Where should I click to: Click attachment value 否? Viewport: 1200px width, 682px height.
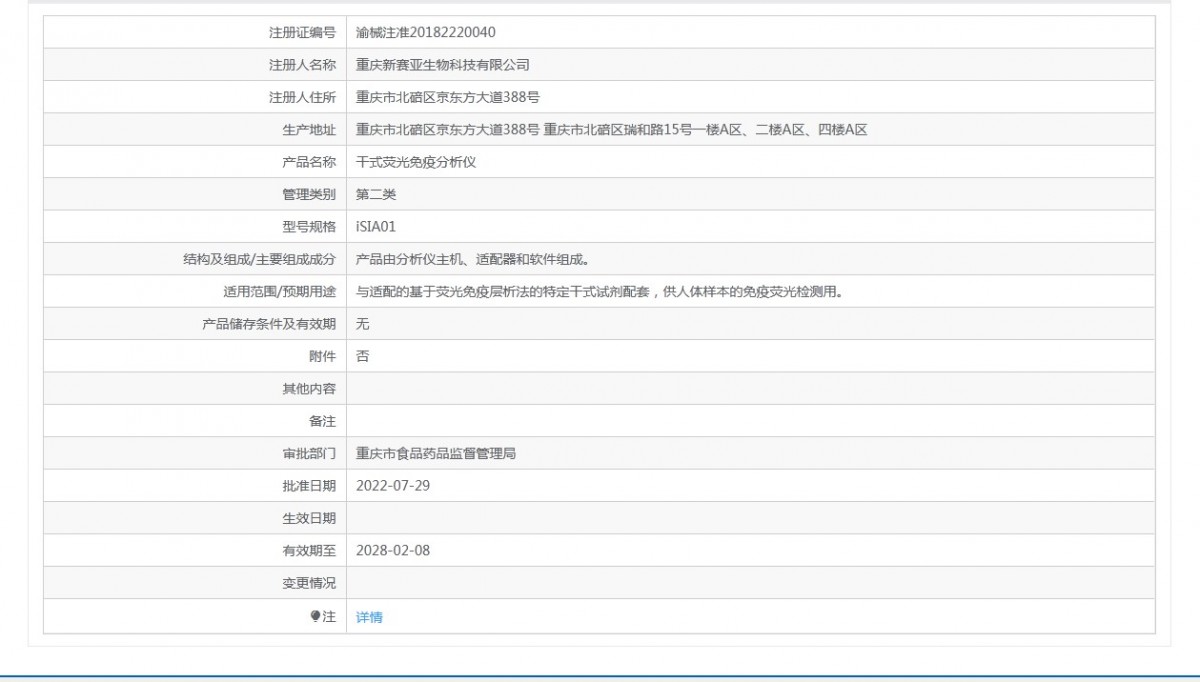[363, 356]
